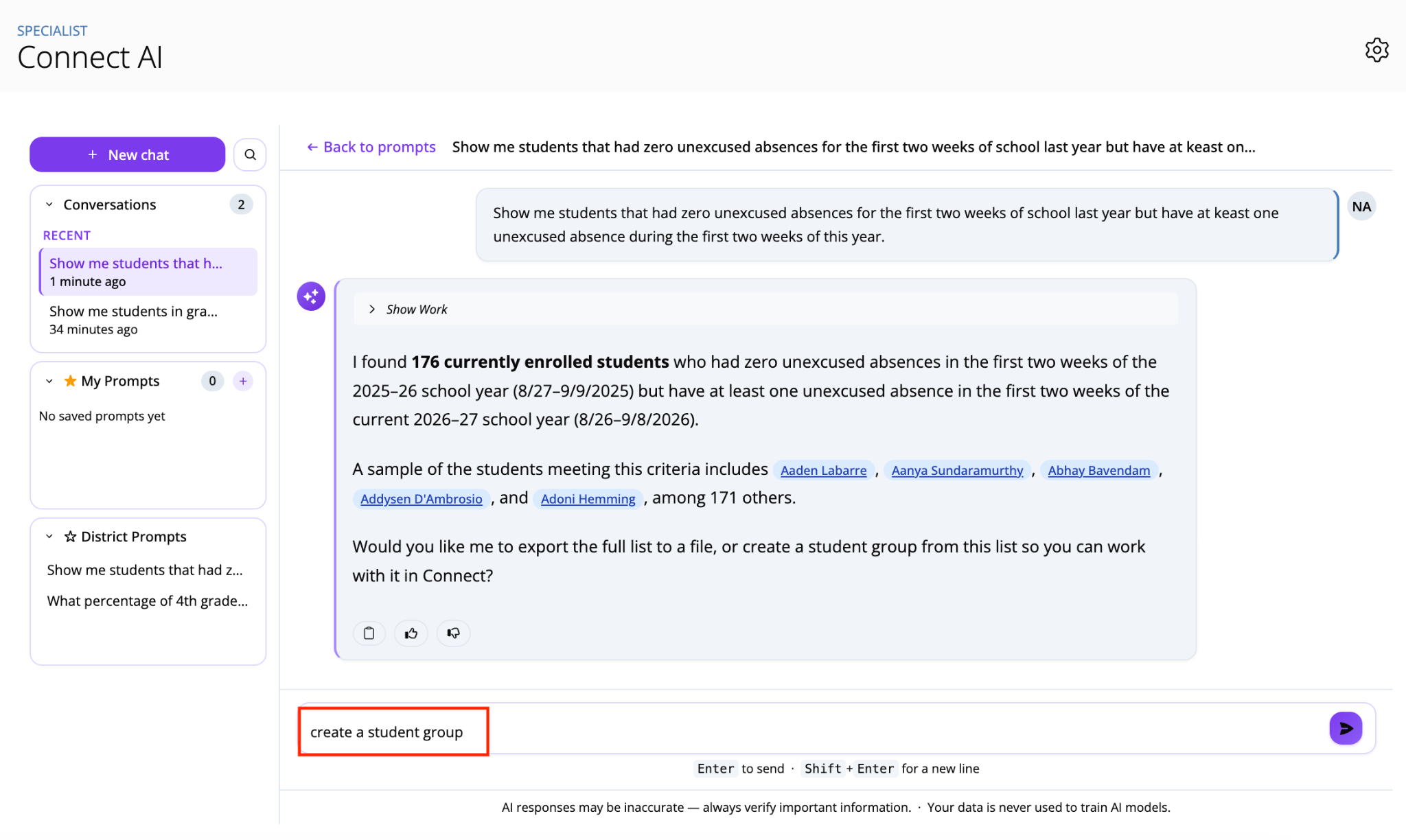Click the RECENT section label
The image size is (1406, 840).
point(67,235)
